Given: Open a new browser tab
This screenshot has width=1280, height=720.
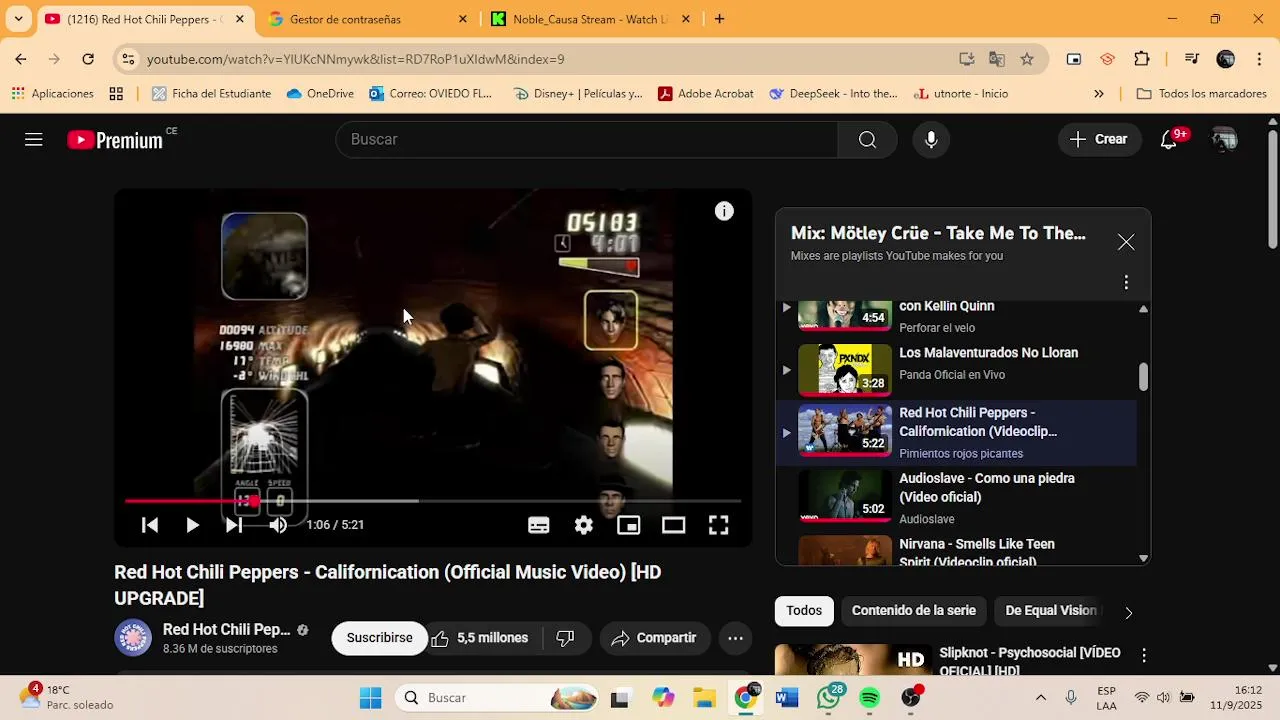Looking at the screenshot, I should 719,19.
